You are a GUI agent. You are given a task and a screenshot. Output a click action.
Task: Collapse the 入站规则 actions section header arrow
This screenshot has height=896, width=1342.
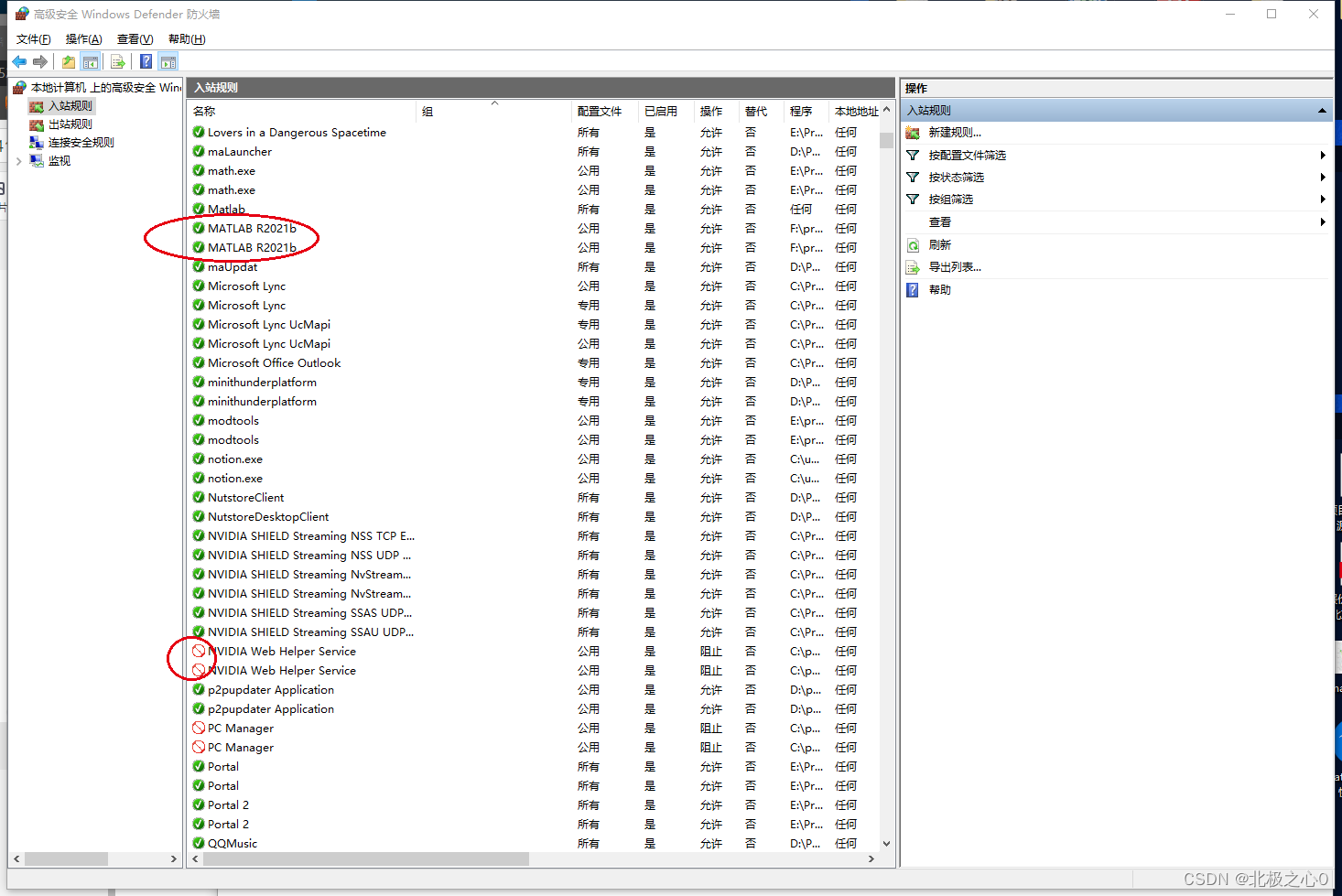click(x=1322, y=111)
